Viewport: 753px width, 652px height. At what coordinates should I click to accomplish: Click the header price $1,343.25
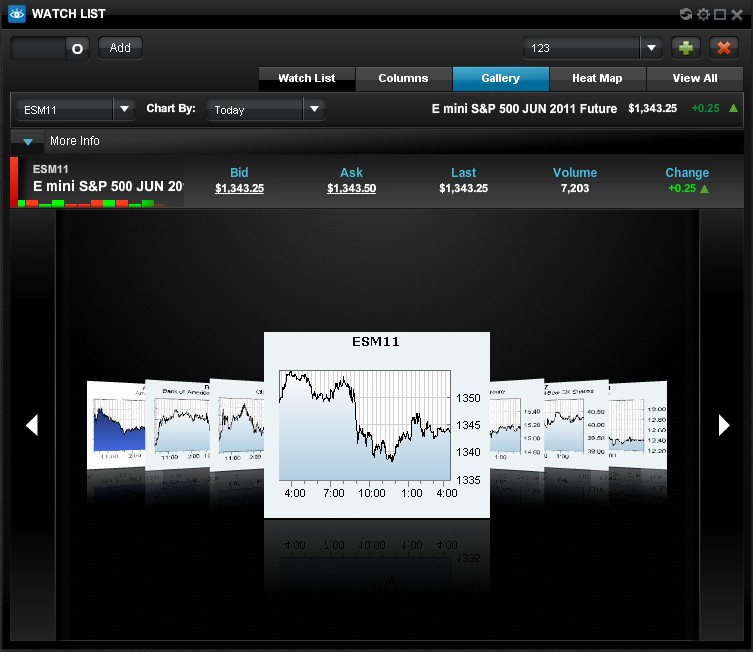point(653,109)
